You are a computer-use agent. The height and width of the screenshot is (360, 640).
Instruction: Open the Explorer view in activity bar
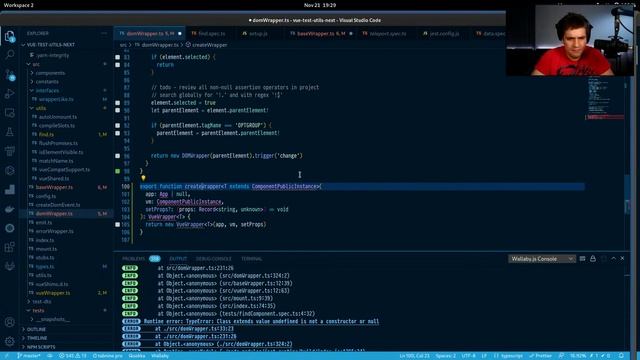pos(9,36)
